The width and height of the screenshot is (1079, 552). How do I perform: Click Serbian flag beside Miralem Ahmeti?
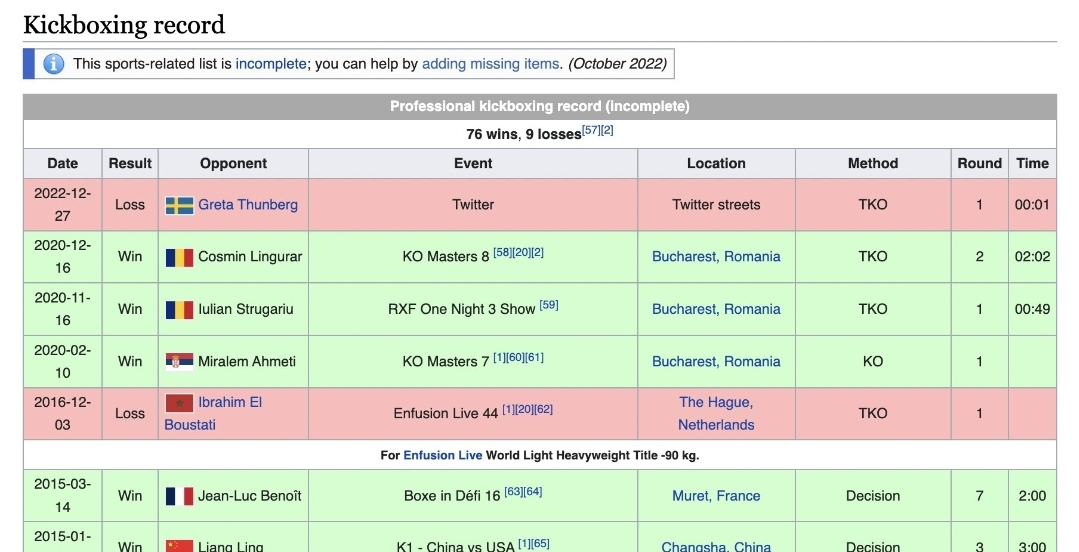coord(179,361)
